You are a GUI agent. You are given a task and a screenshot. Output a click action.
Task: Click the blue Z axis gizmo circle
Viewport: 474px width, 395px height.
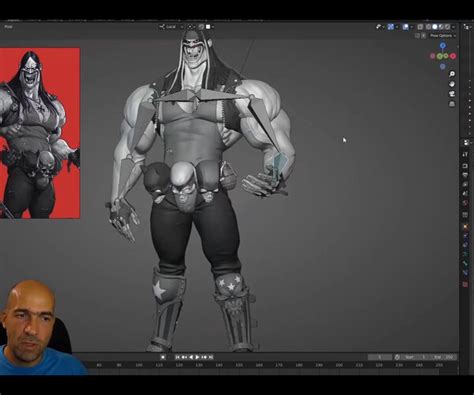coord(442,46)
